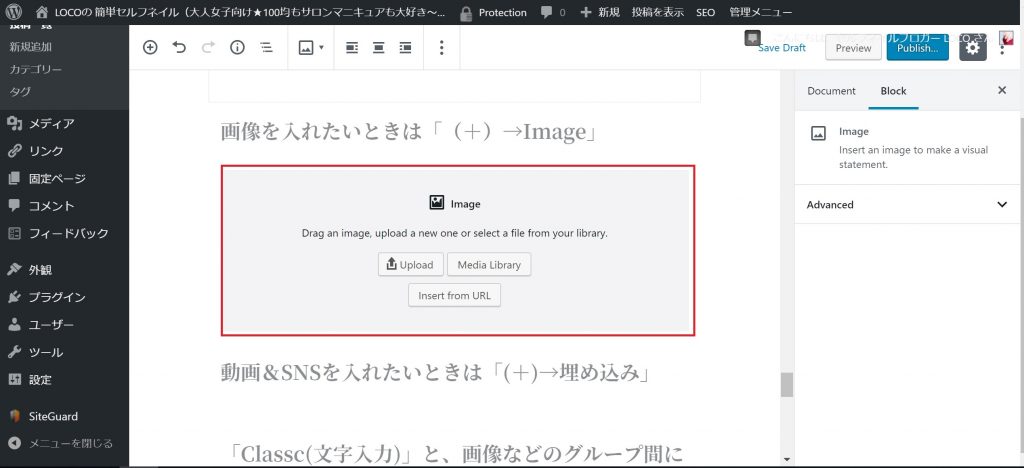Open the Media Library button
The image size is (1024, 468).
[x=489, y=264]
